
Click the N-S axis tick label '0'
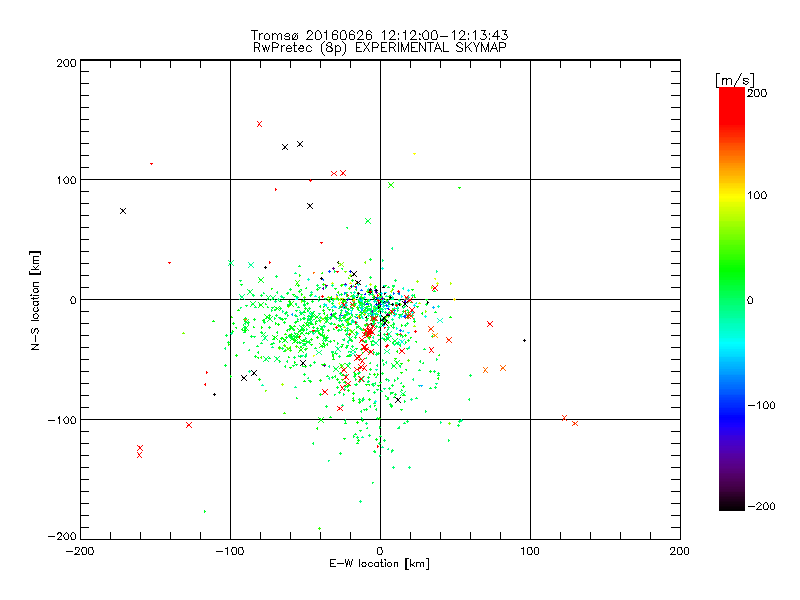click(73, 300)
